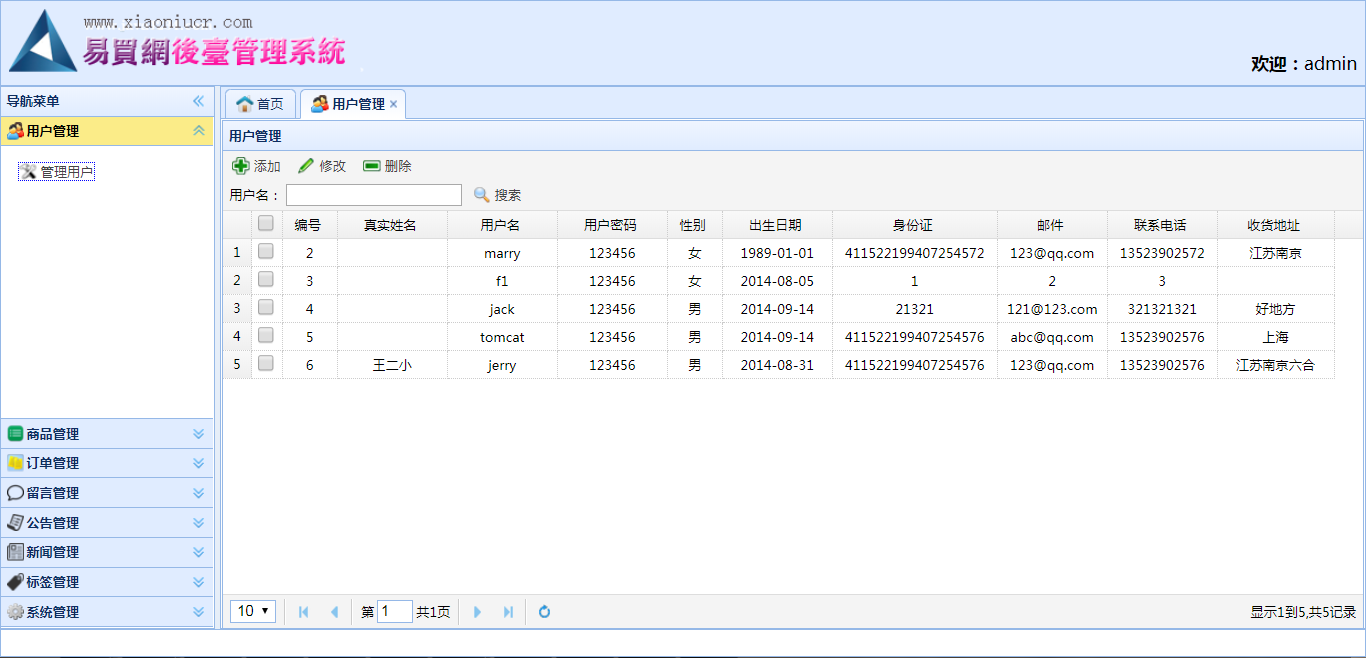Click the next page arrow icon
Screen dimensions: 1366x658
(x=477, y=611)
